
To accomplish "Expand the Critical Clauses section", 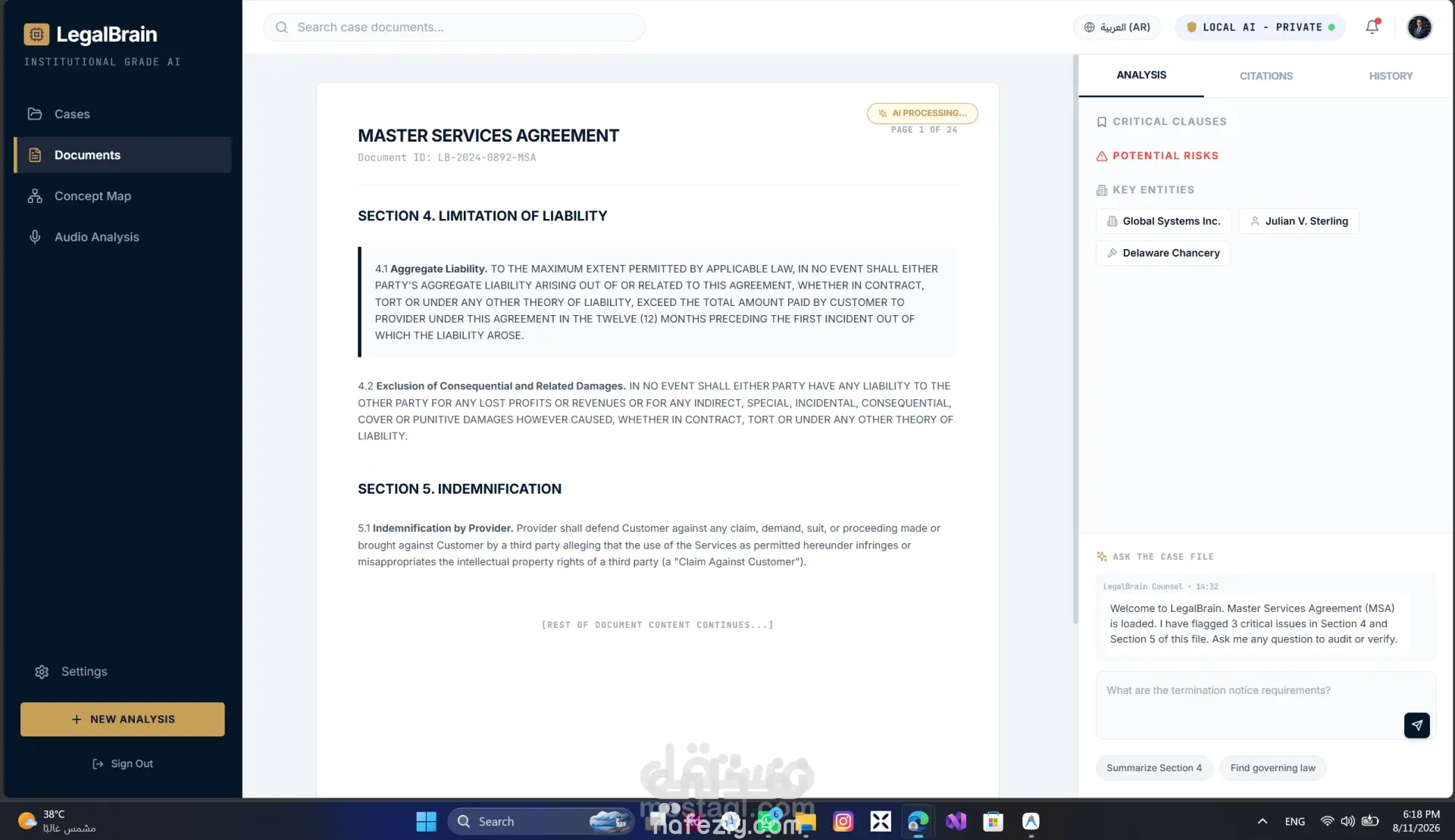I will click(x=1161, y=121).
